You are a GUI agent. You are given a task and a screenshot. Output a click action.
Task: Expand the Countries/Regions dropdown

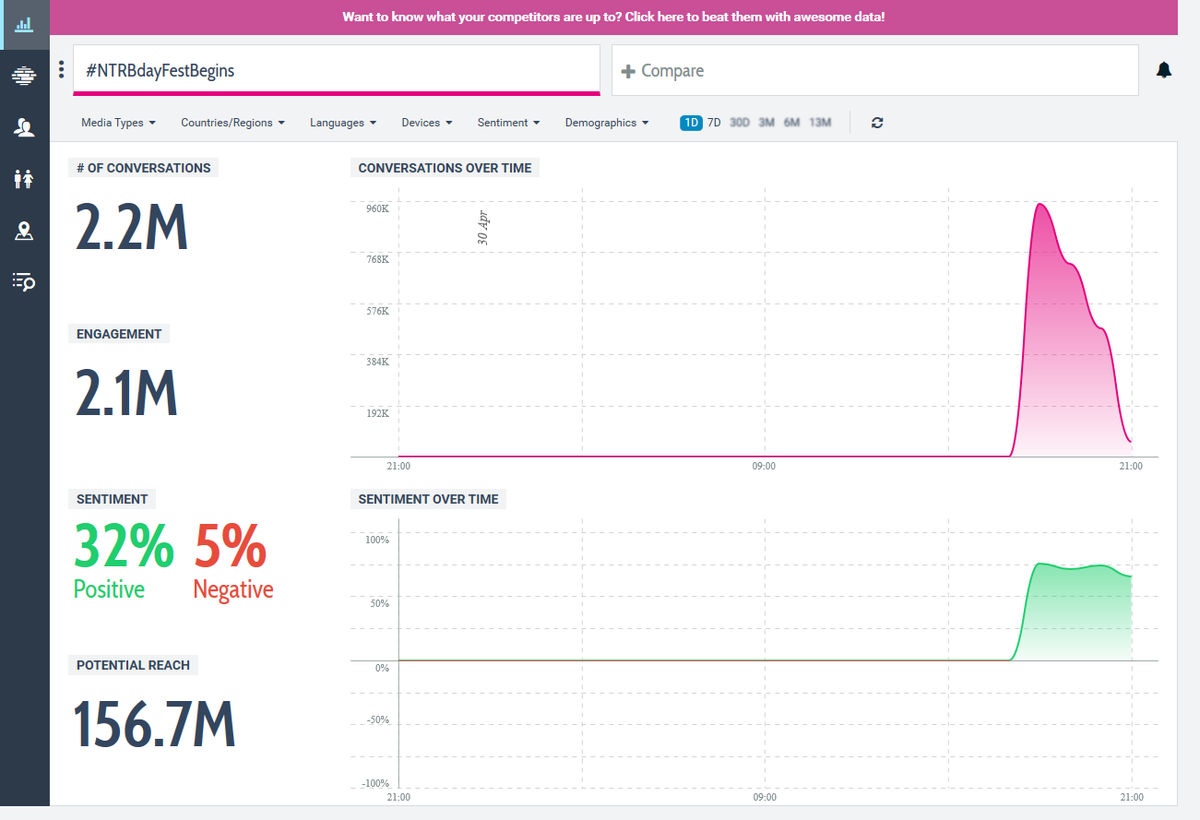233,123
